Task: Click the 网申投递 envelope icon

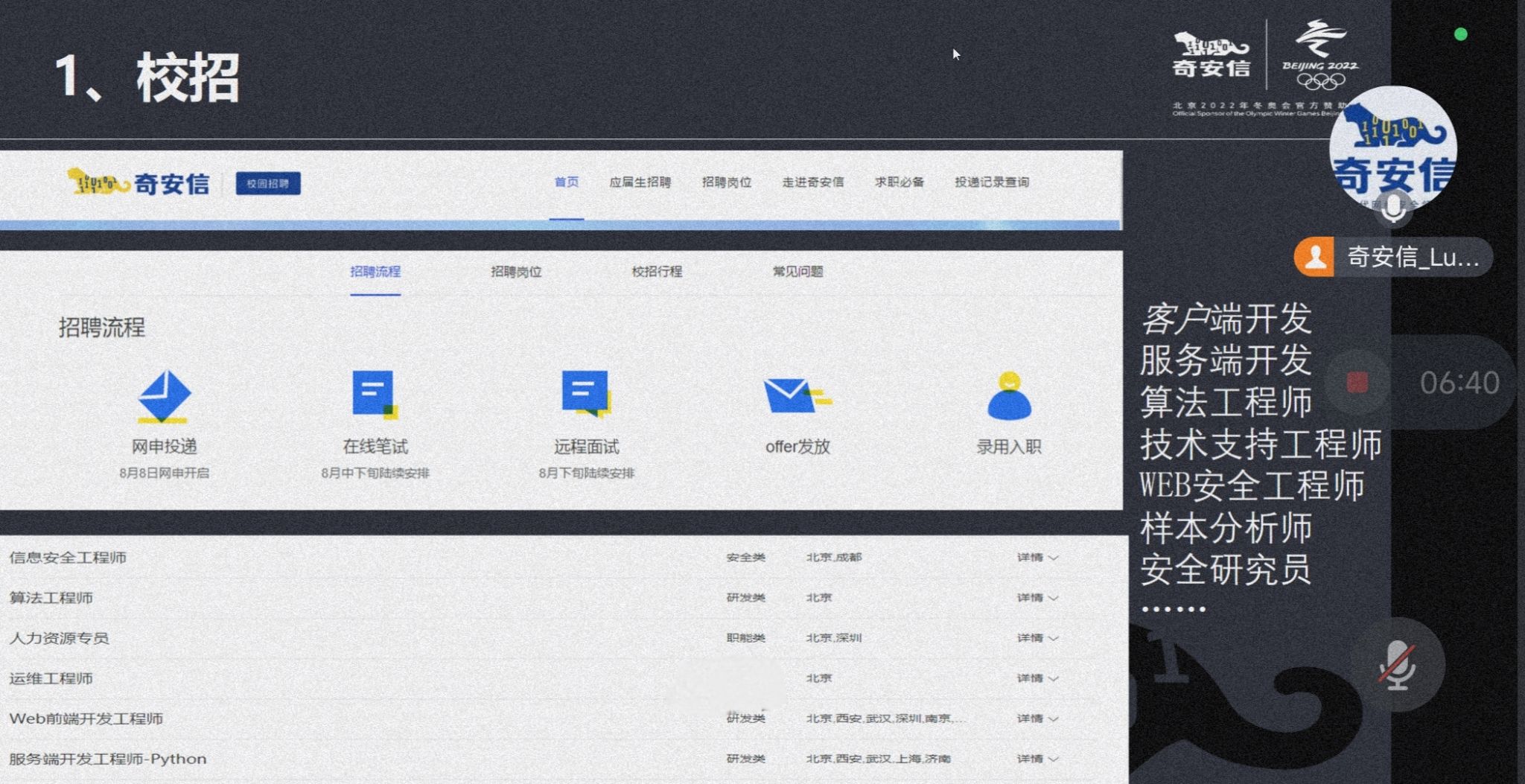Action: tap(165, 396)
